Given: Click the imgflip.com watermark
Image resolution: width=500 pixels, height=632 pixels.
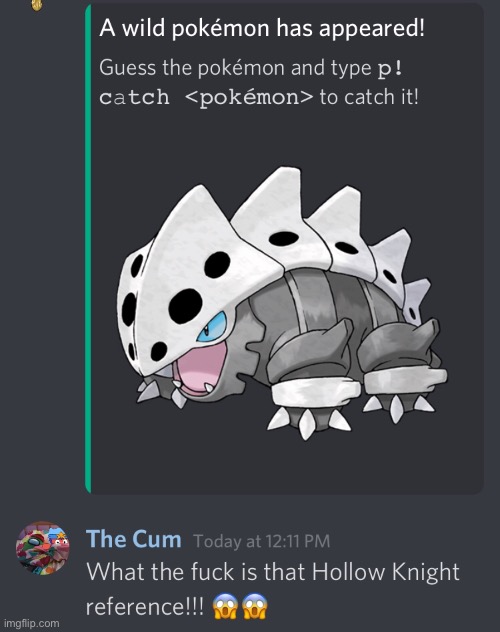Looking at the screenshot, I should pos(31,623).
